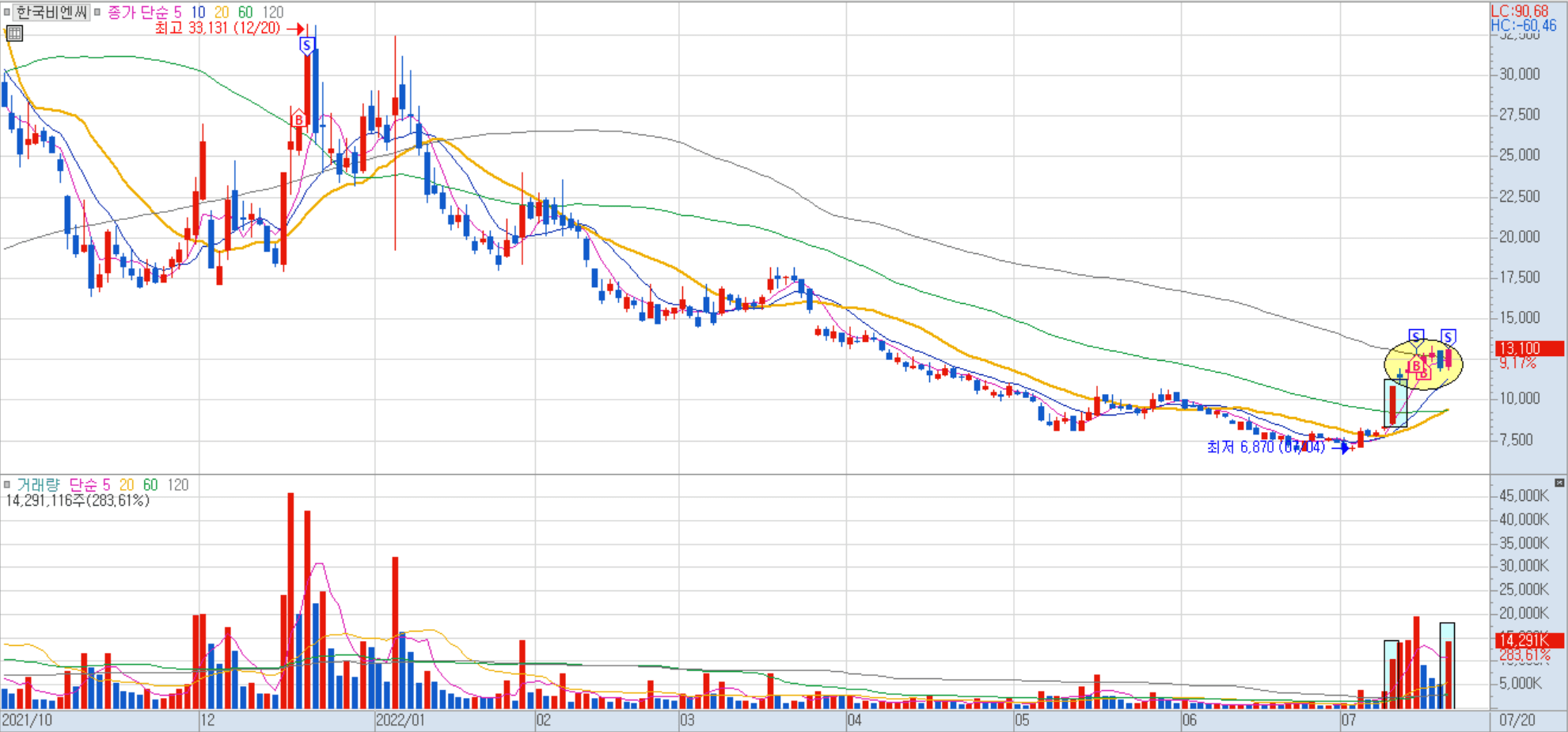Click the LC:90,68 readout
1568x732 pixels.
pyautogui.click(x=1520, y=11)
